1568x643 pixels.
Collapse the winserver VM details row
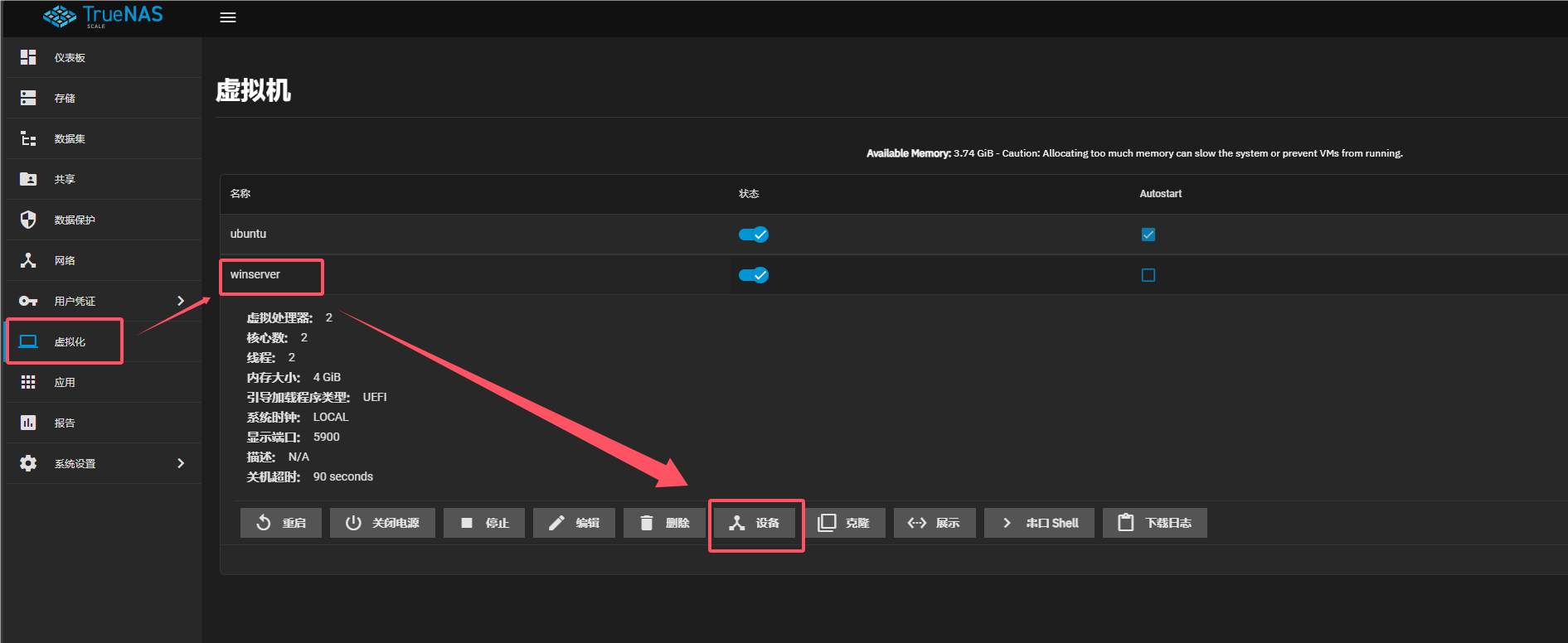coord(255,275)
